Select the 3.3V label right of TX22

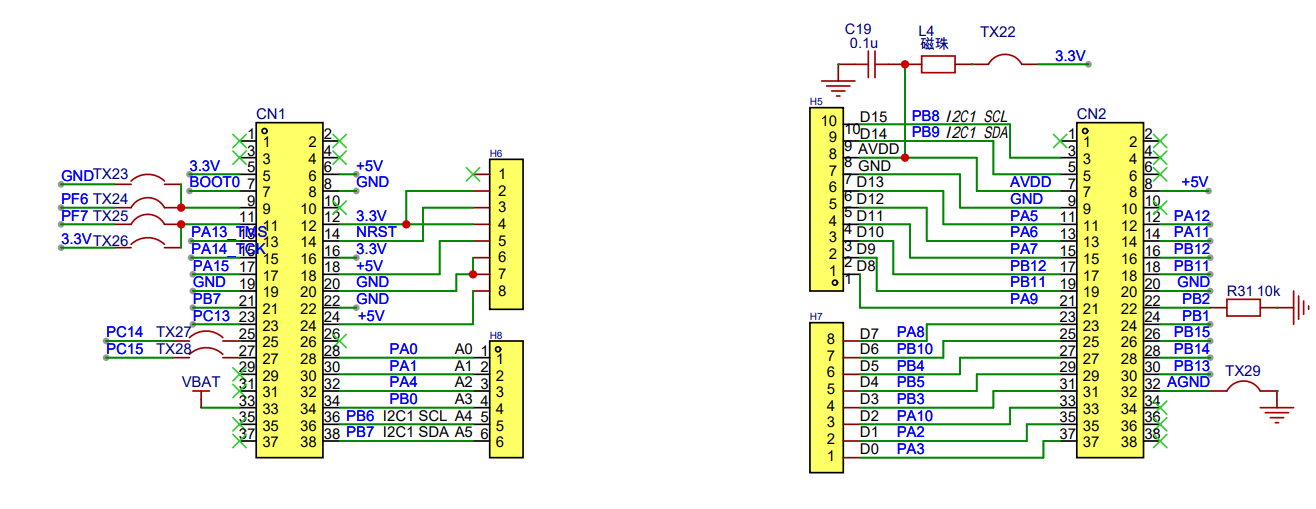[x=1070, y=56]
